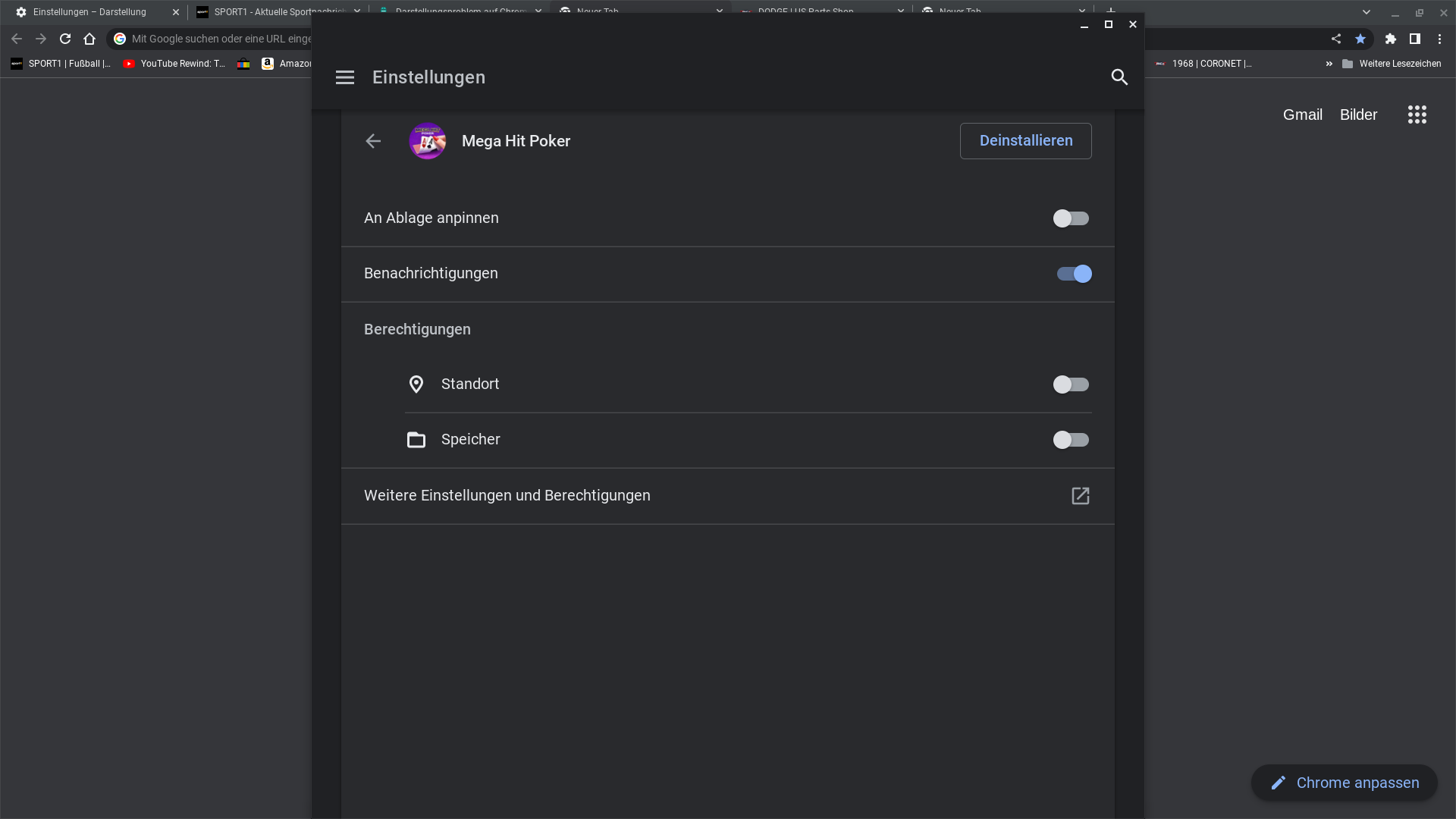Toggle An Ablage anpinnen switch
The width and height of the screenshot is (1456, 819).
pos(1071,218)
